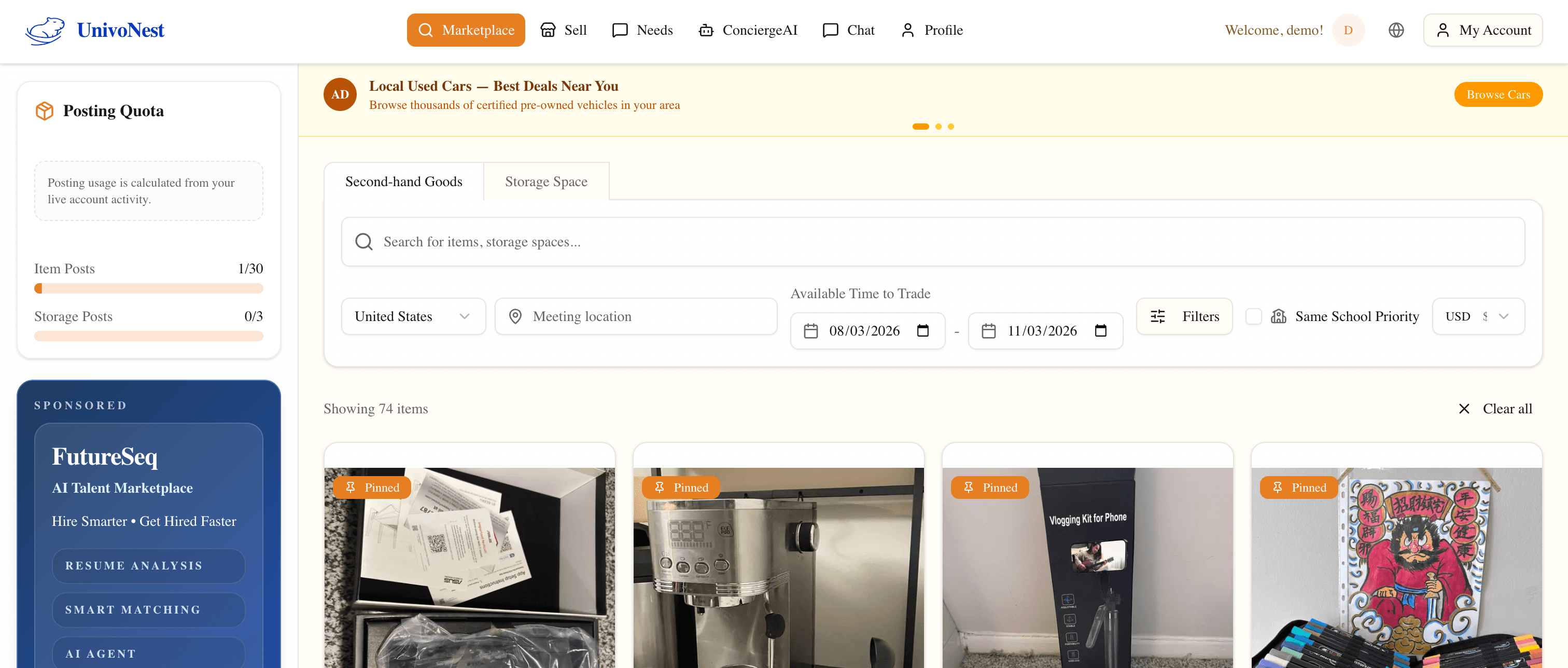The width and height of the screenshot is (1568, 668).
Task: Select the third ad carousel dot
Action: click(951, 127)
